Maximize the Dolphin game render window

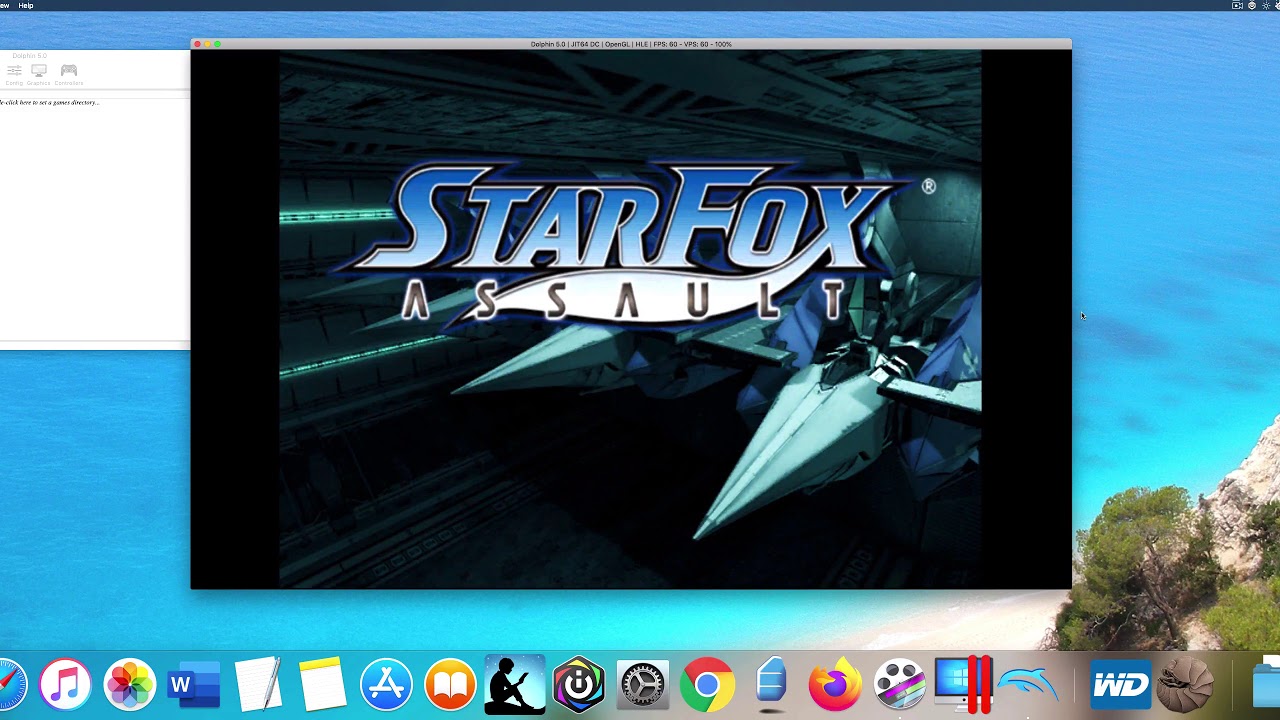click(217, 44)
